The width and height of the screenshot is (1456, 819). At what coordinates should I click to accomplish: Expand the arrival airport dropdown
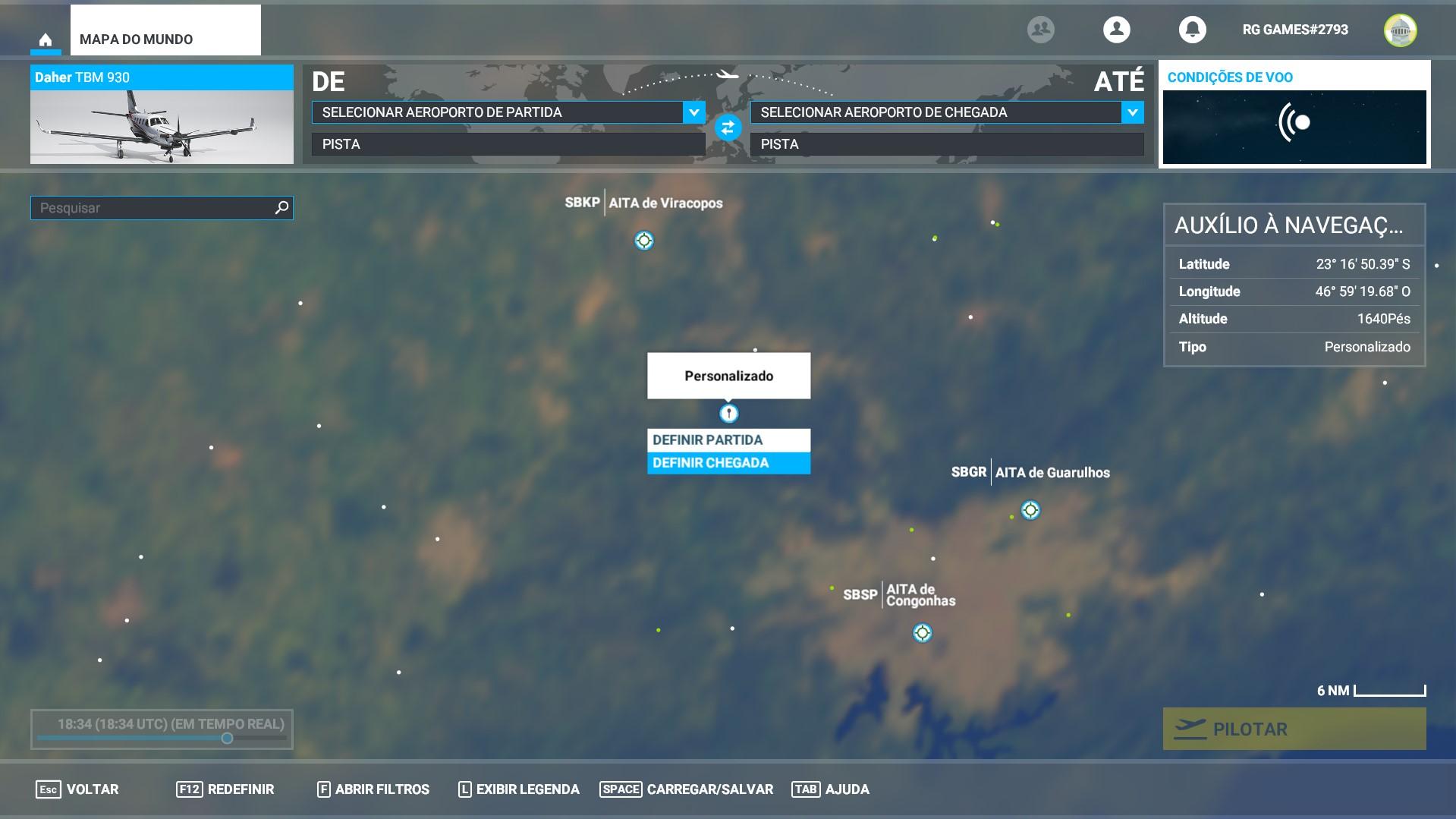[1132, 112]
